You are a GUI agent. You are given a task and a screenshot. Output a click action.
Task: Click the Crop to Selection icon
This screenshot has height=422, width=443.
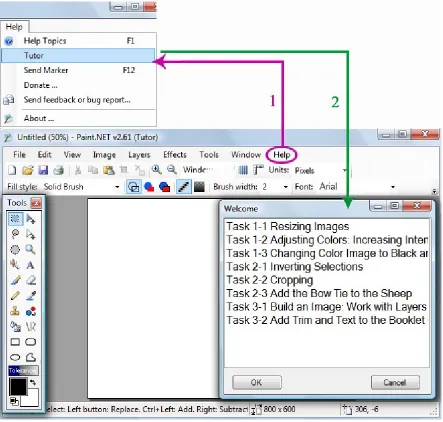[x=124, y=170]
